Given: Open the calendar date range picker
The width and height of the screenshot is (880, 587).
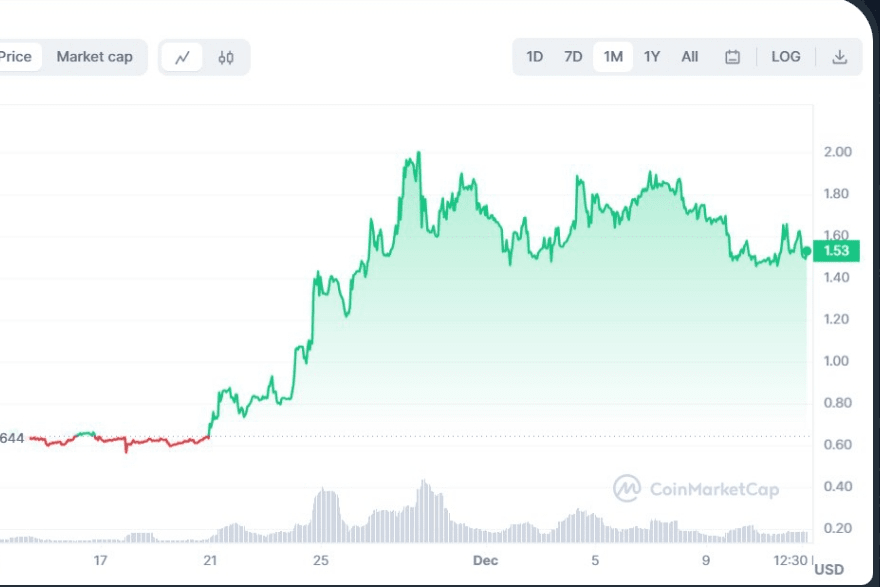Looking at the screenshot, I should (732, 57).
